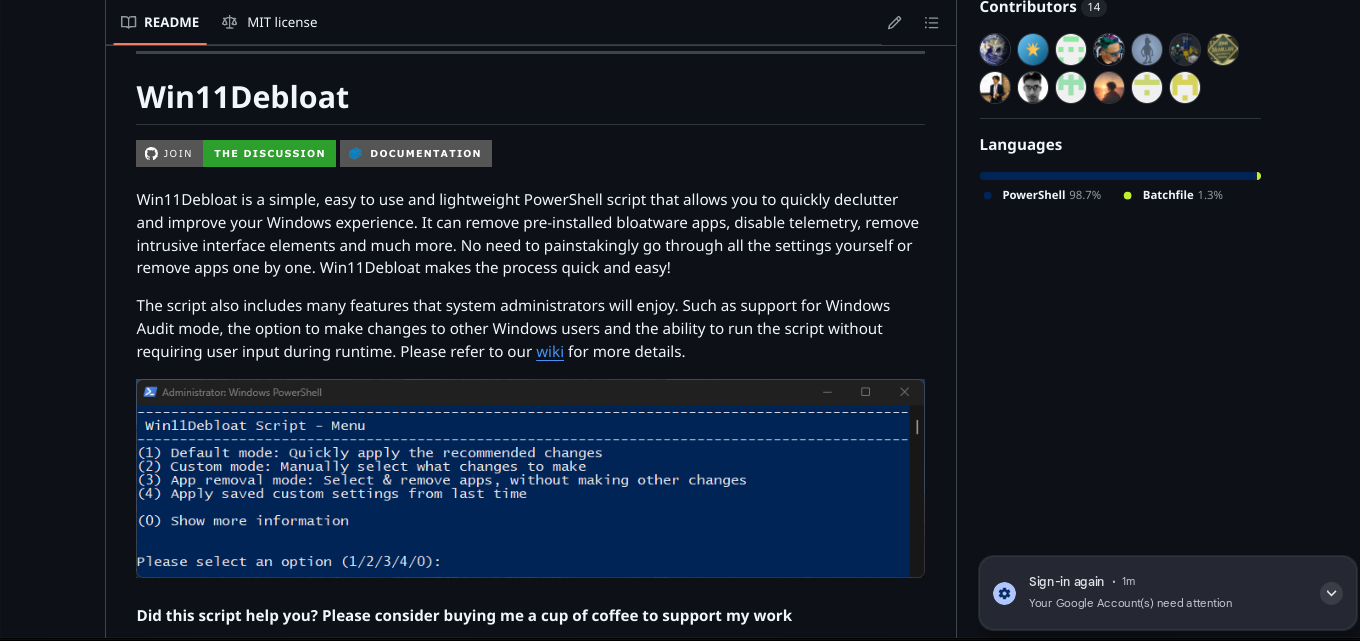Viewport: 1360px width, 641px height.
Task: Open the README outline list icon
Action: (x=931, y=22)
